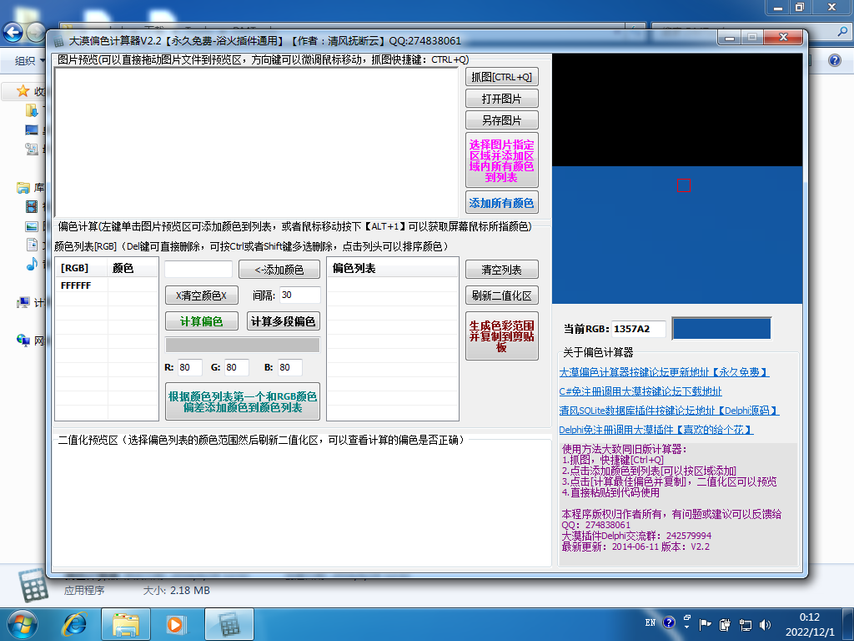Click the 间隔 interval input field
Image resolution: width=854 pixels, height=641 pixels.
point(299,295)
